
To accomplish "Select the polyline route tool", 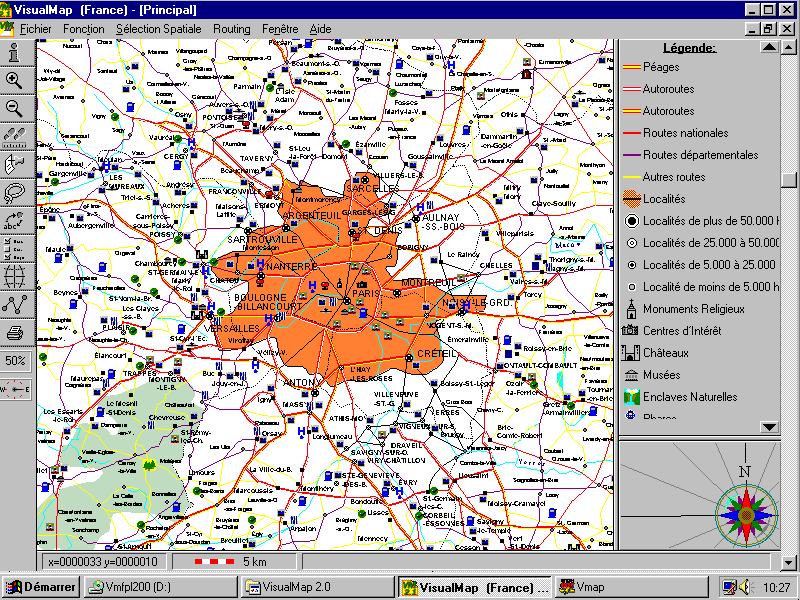I will tap(15, 305).
